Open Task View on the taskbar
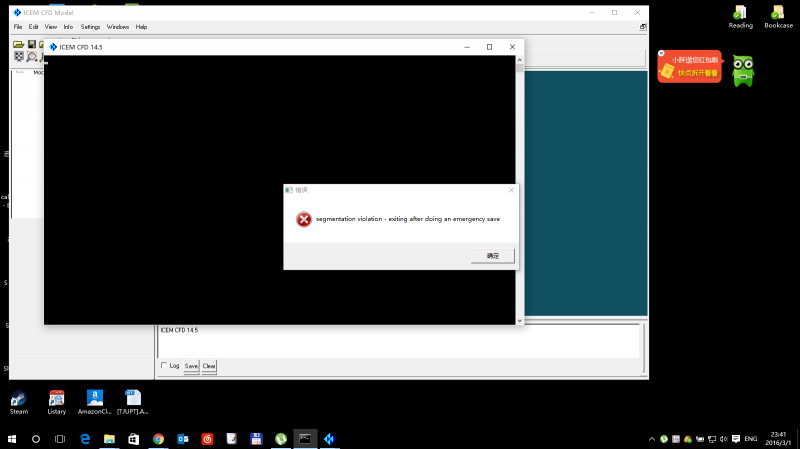 click(60, 439)
